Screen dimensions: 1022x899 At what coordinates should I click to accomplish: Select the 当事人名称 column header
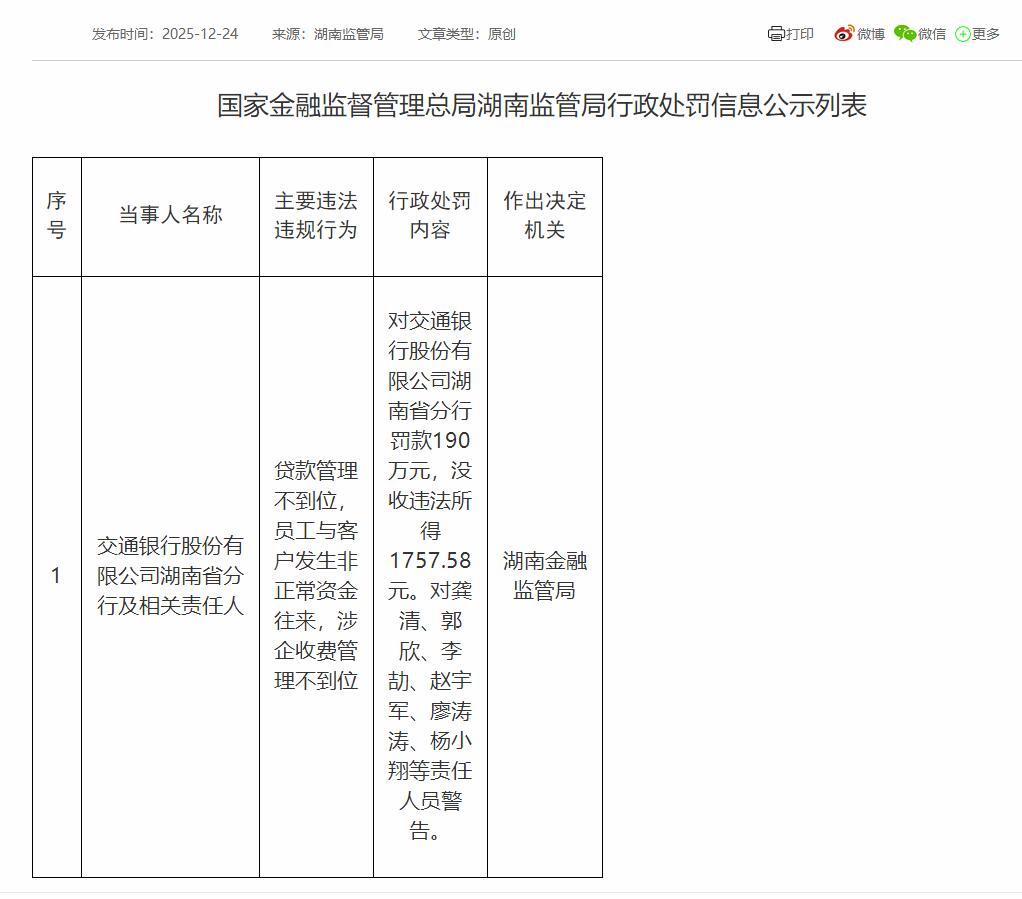point(170,216)
